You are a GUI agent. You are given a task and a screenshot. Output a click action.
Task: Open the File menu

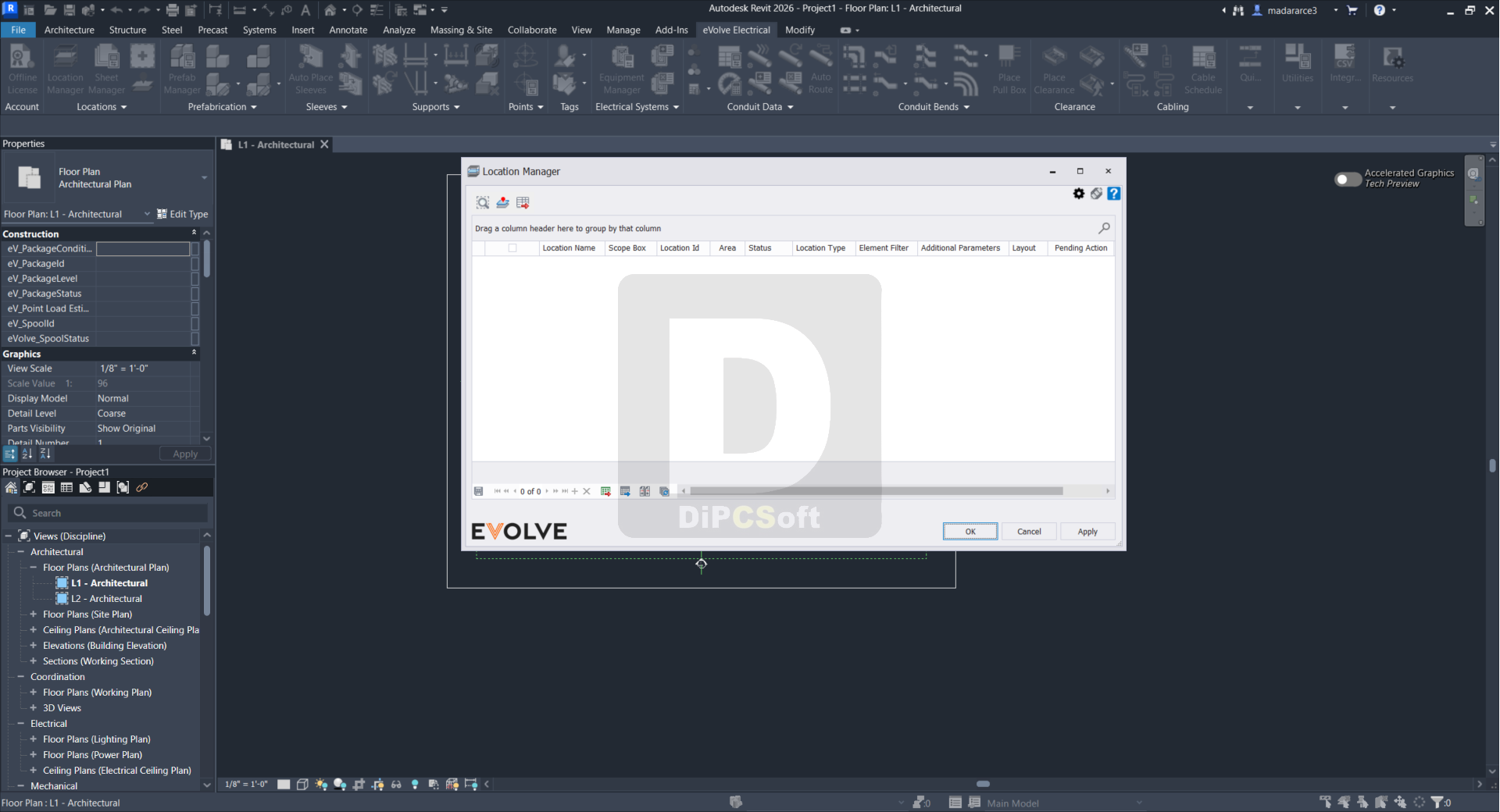pos(19,30)
